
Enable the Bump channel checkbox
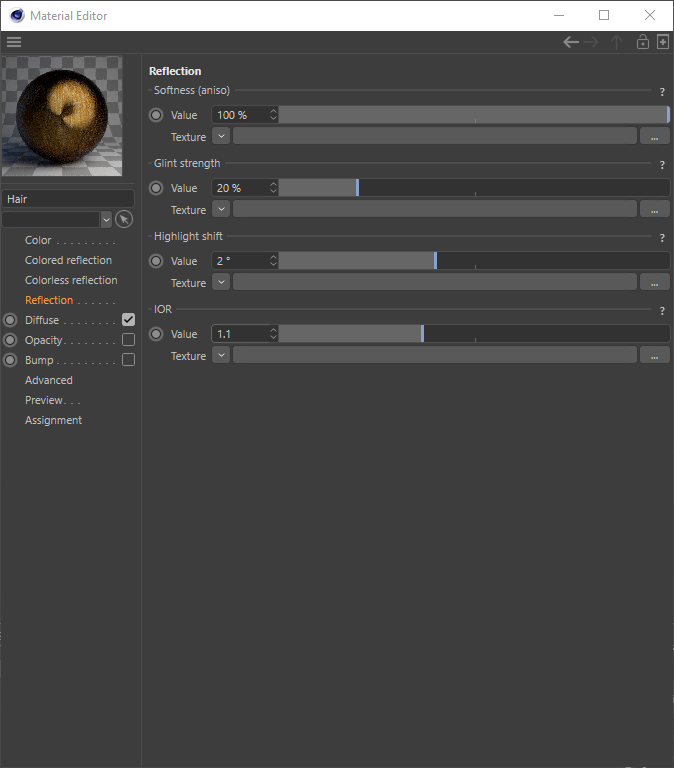tap(128, 360)
